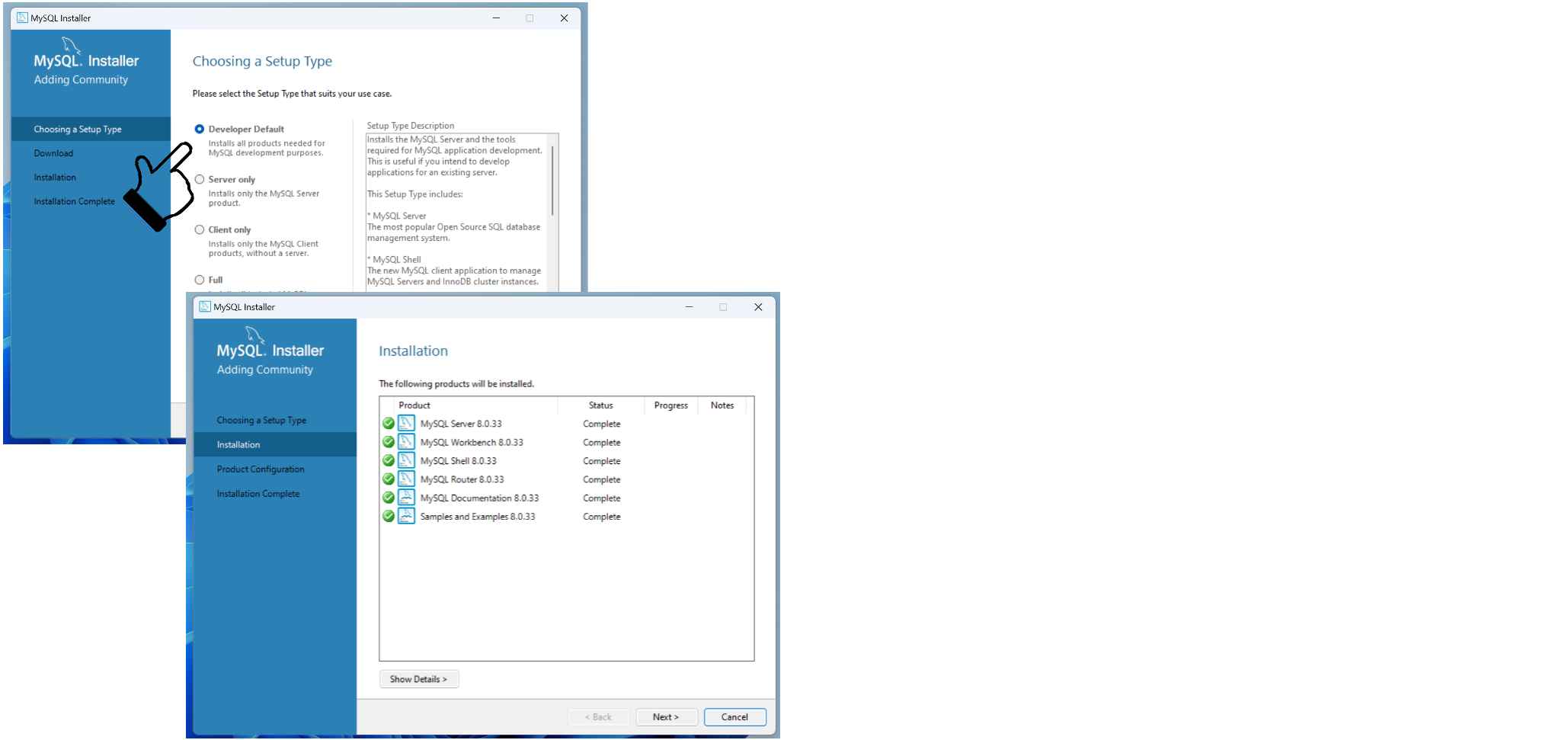
Task: Select the MySQL Server 8.0.33 row text
Action: coord(461,424)
